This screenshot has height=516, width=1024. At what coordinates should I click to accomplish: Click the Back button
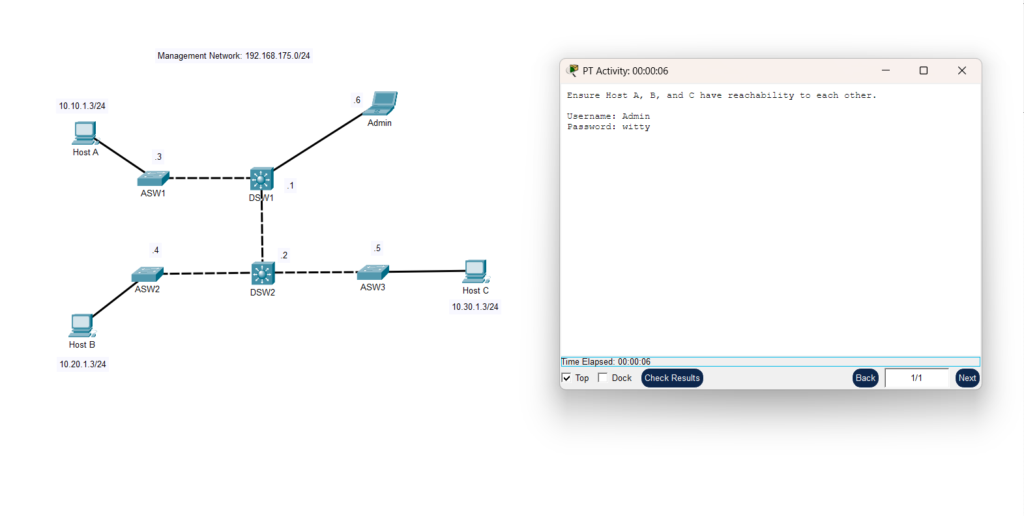(x=865, y=378)
